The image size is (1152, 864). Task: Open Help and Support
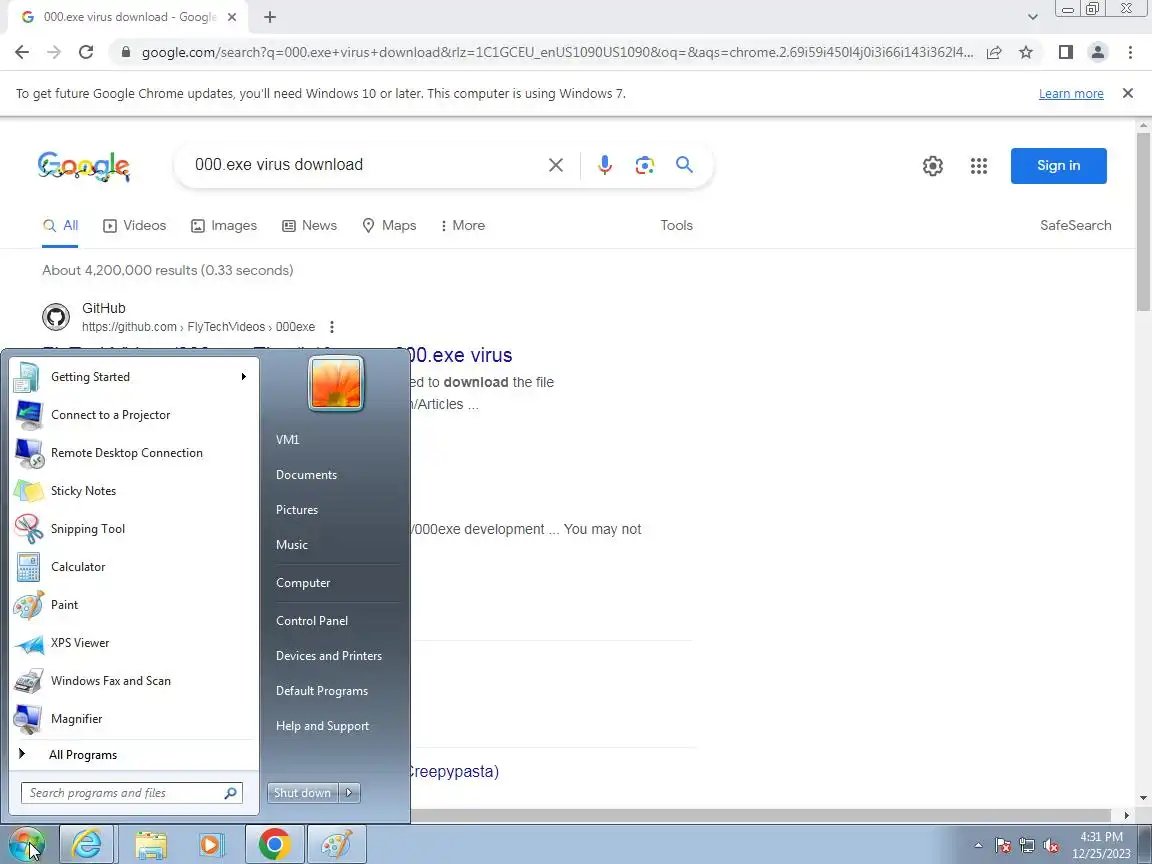(323, 726)
